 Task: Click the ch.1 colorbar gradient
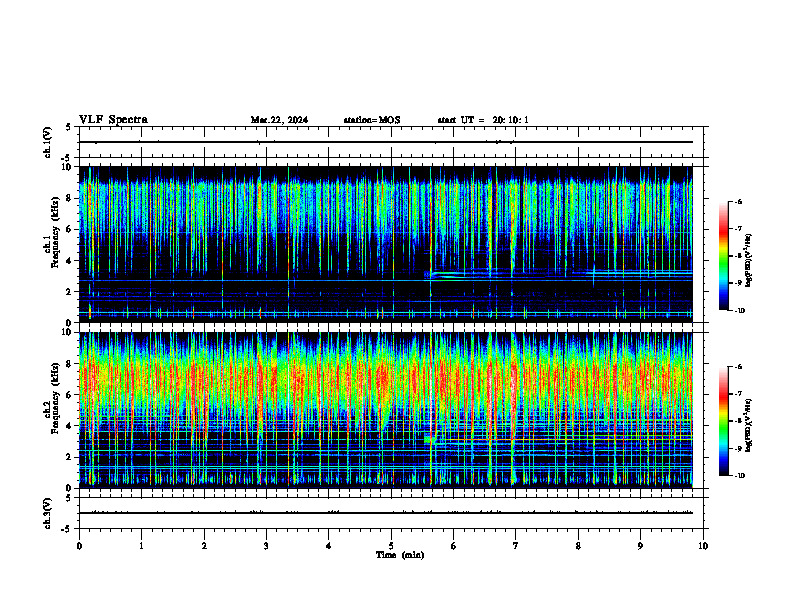tap(723, 256)
